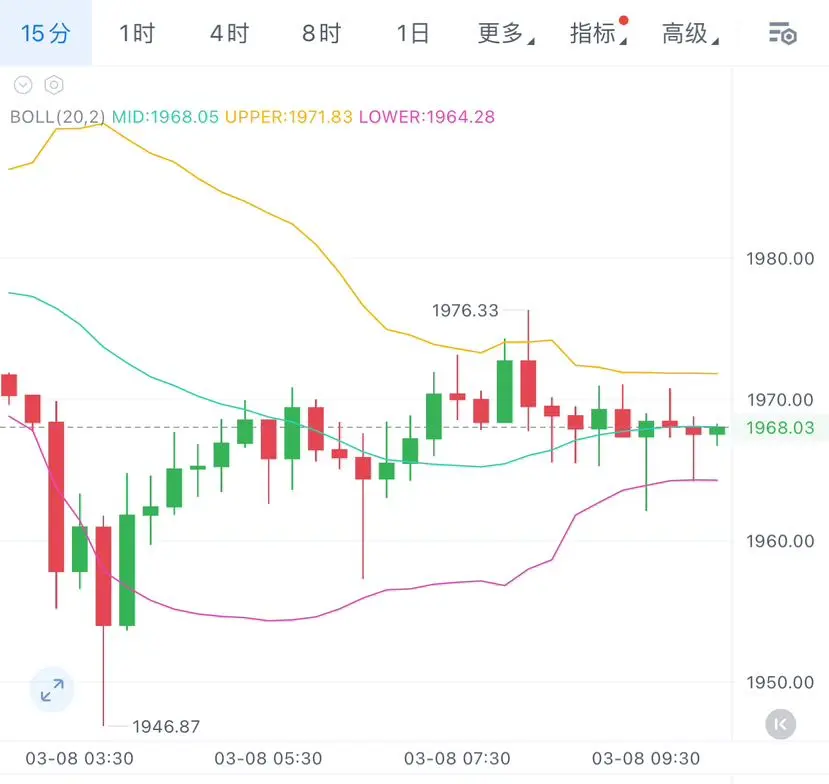829x784 pixels.
Task: Click the 1960.00 price axis label
Action: click(x=780, y=541)
